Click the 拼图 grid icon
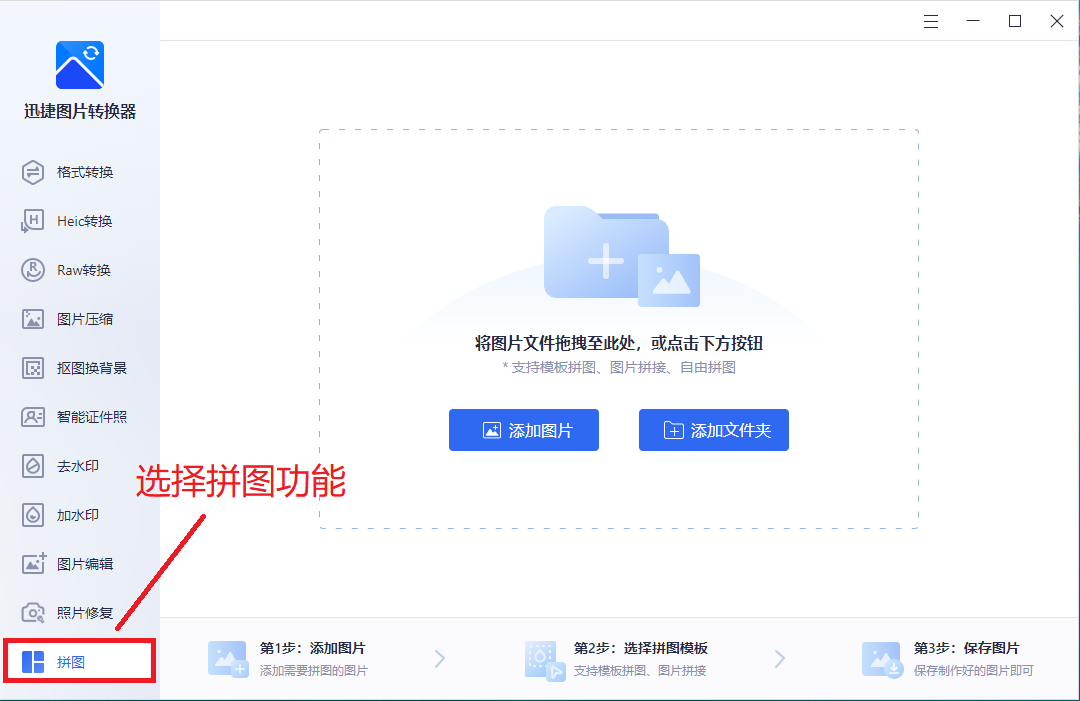The image size is (1080, 701). tap(33, 662)
